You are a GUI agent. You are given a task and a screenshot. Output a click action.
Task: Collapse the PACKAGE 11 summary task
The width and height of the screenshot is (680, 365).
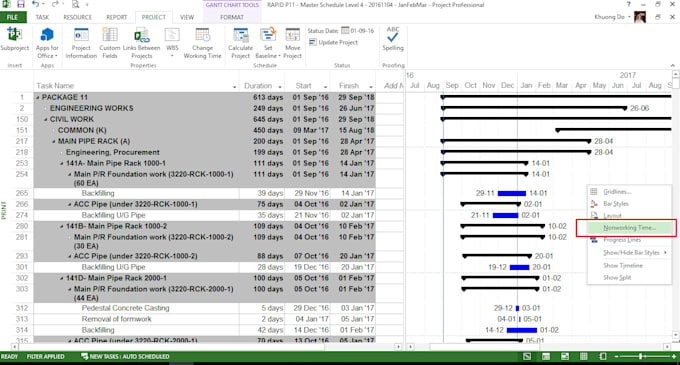(38, 98)
